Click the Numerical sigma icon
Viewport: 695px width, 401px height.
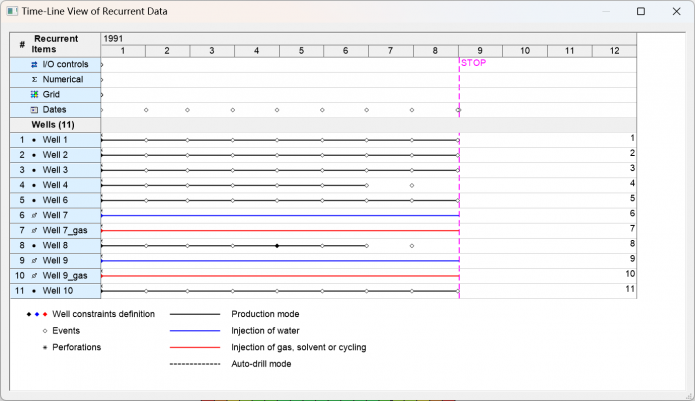point(34,79)
